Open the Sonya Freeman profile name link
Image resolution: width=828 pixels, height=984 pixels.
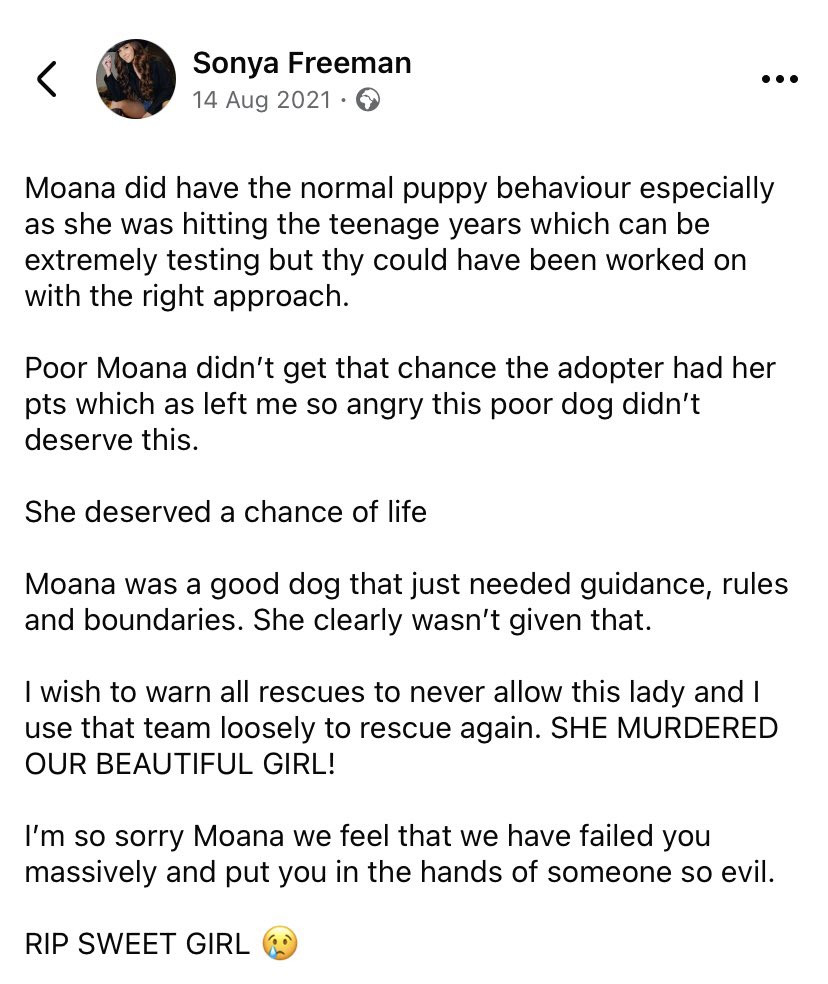[x=301, y=63]
